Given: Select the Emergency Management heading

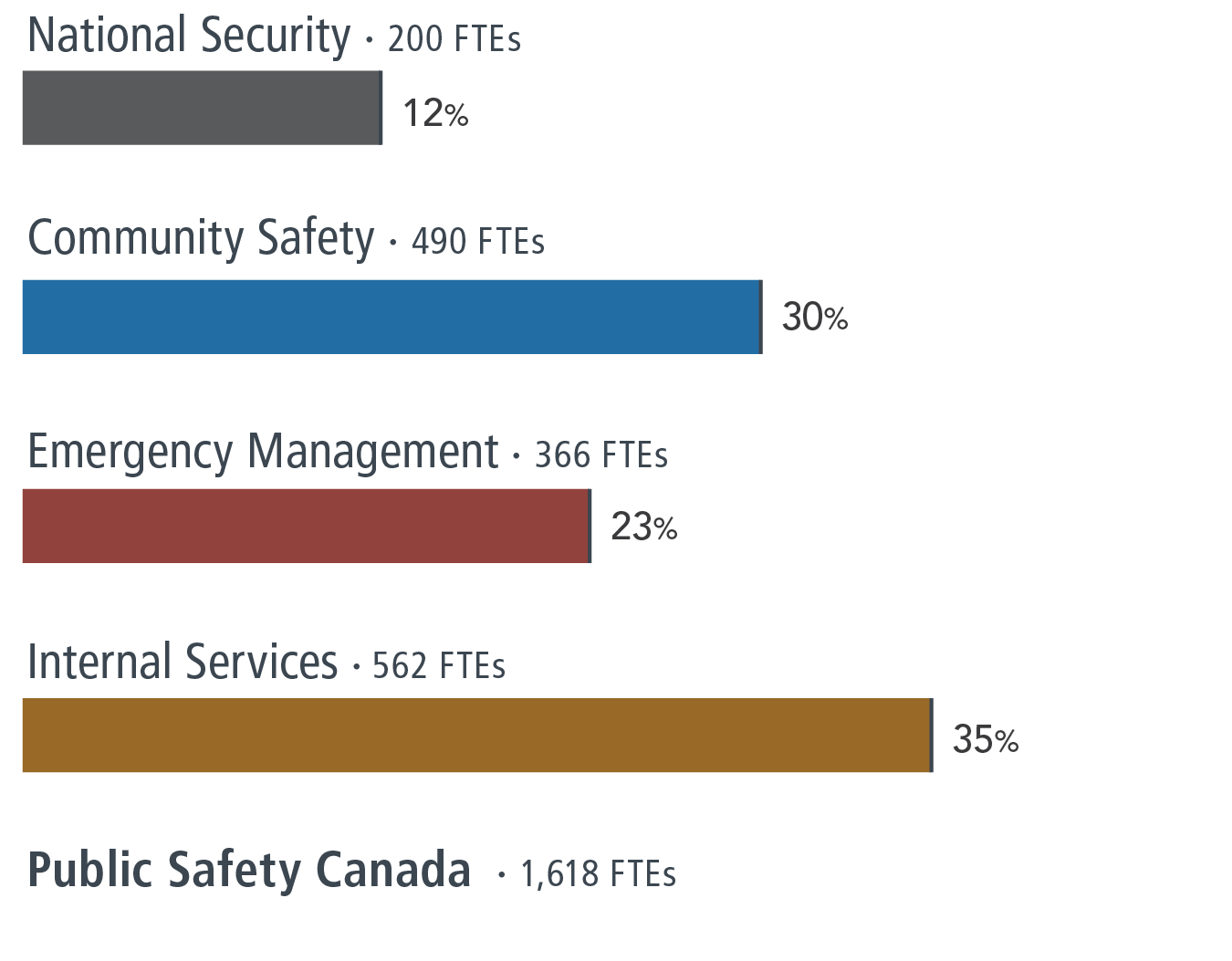Looking at the screenshot, I should 263,451.
